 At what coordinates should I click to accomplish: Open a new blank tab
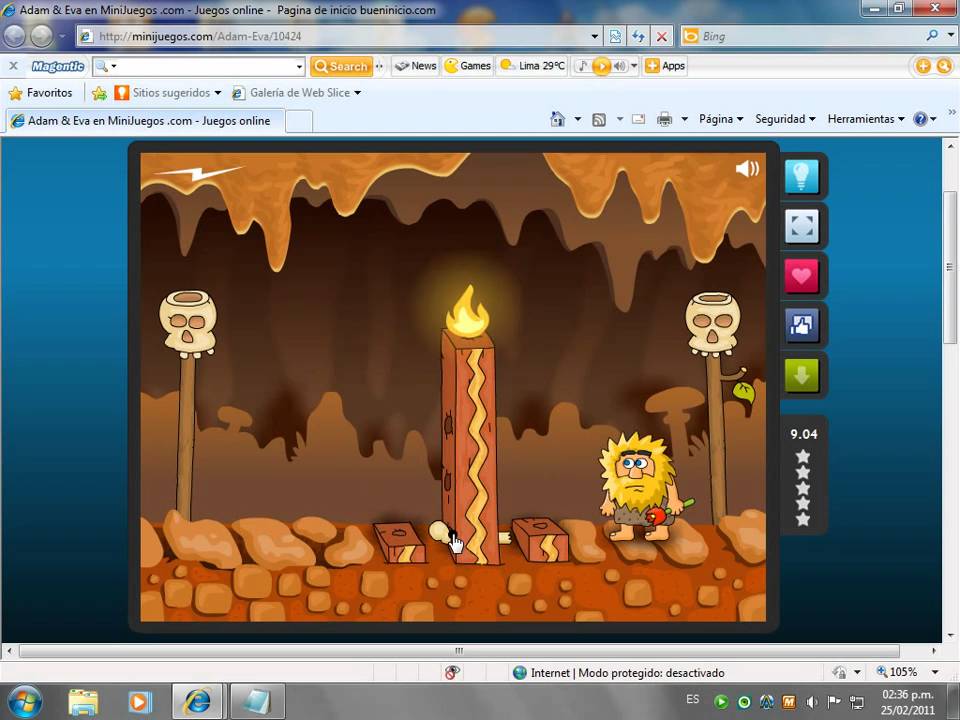(x=299, y=121)
